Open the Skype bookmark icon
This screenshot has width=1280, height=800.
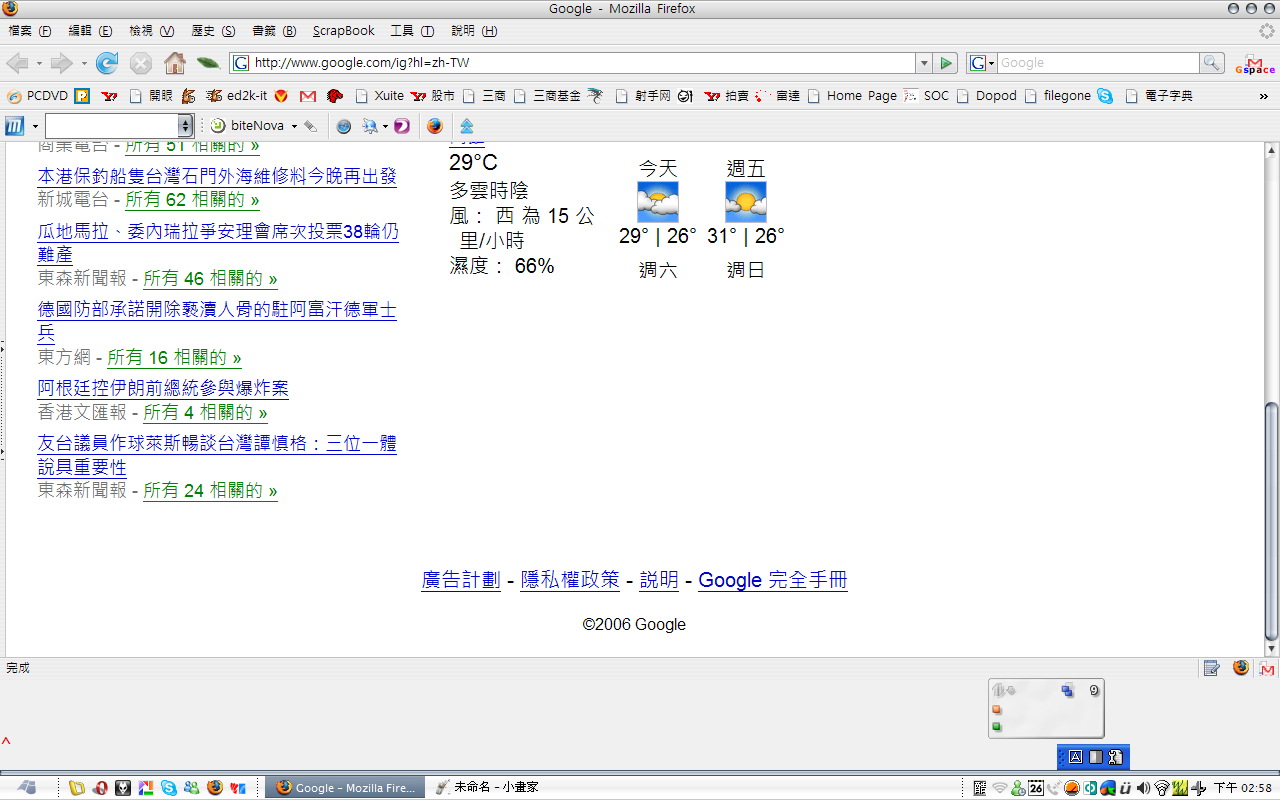click(1105, 96)
